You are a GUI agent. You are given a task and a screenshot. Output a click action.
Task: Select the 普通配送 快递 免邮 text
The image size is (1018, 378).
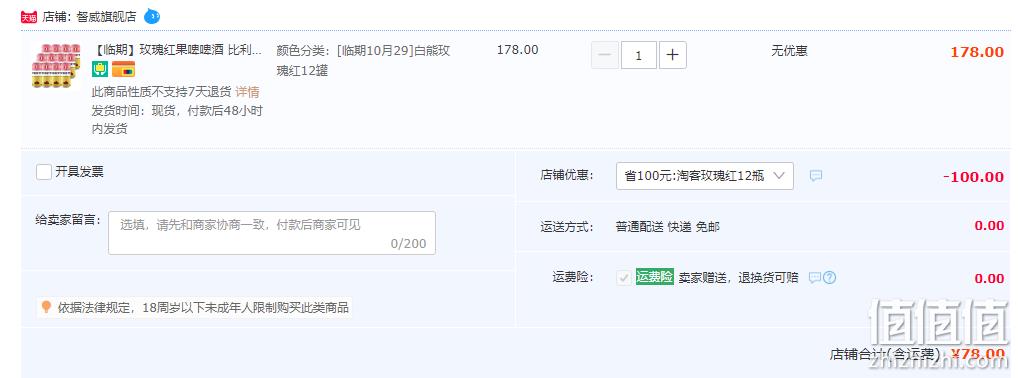tap(667, 227)
